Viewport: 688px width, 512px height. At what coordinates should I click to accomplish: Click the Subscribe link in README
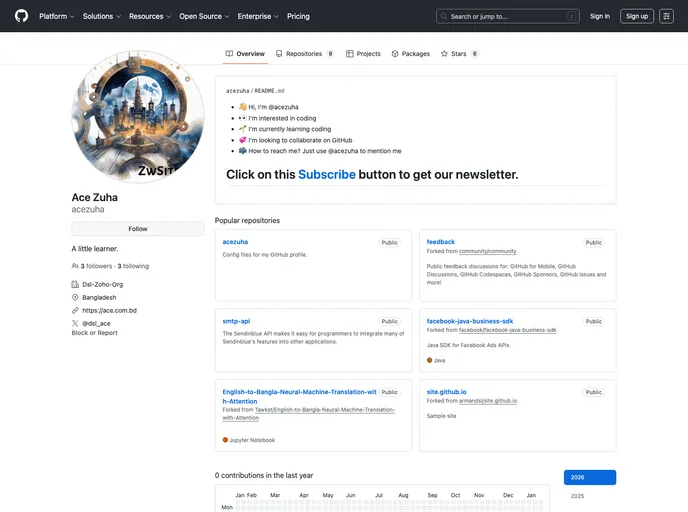pos(326,174)
